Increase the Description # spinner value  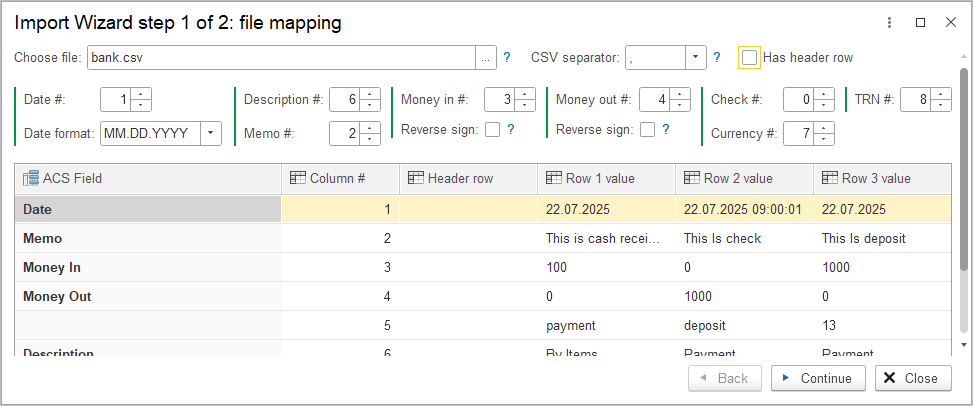371,95
